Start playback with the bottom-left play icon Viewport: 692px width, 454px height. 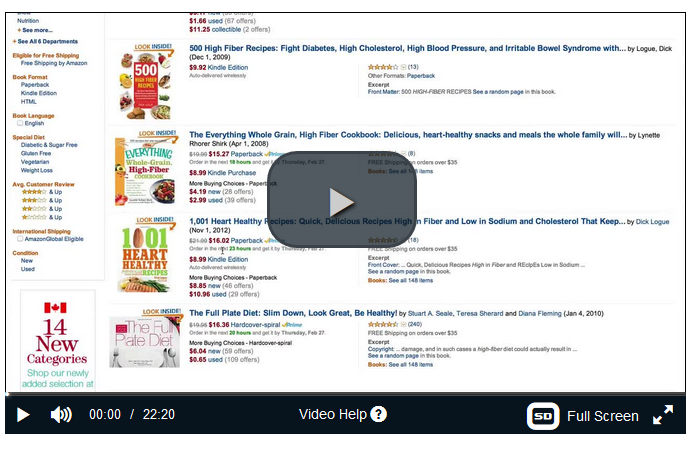click(x=23, y=415)
